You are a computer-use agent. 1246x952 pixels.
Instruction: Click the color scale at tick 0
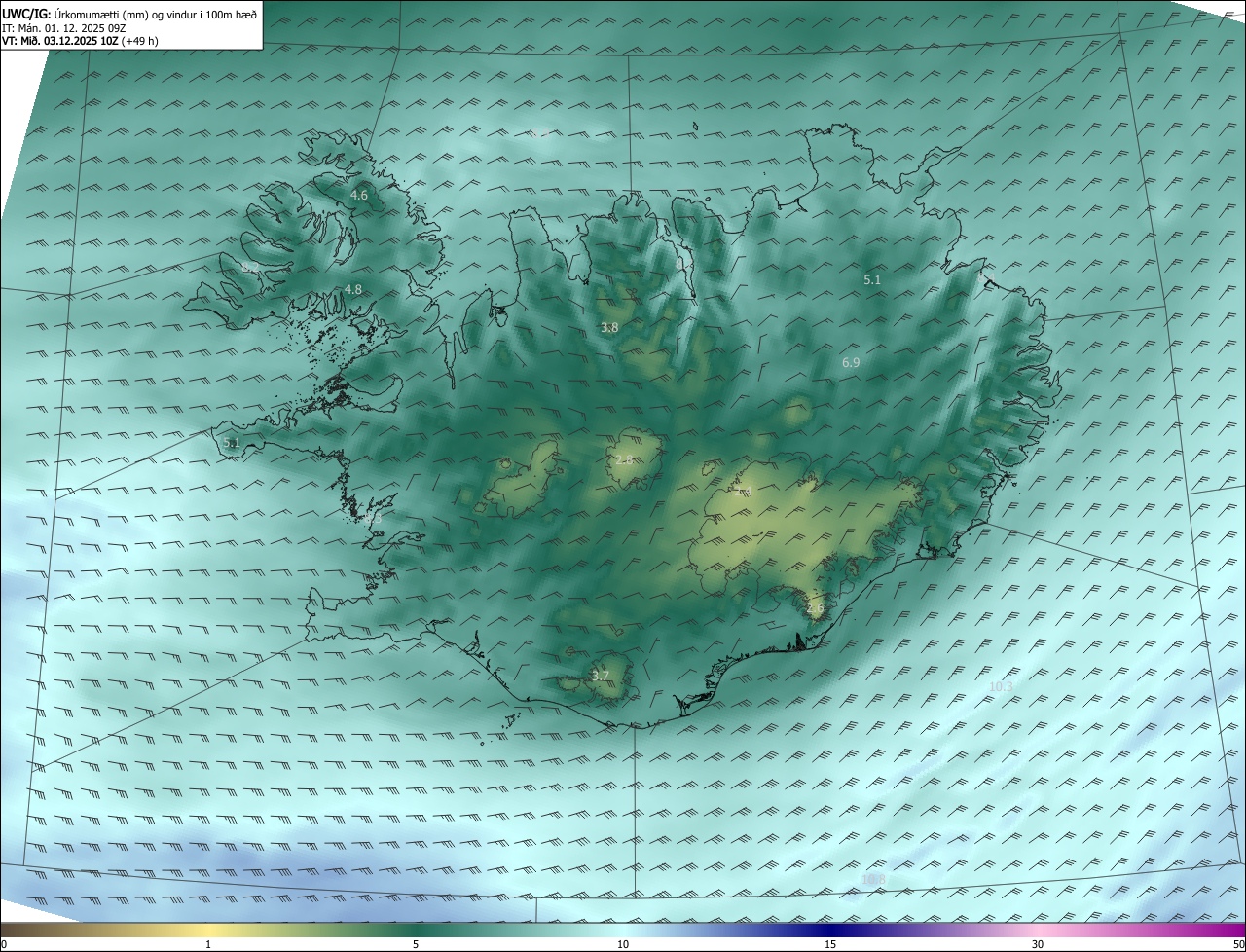pos(4,944)
